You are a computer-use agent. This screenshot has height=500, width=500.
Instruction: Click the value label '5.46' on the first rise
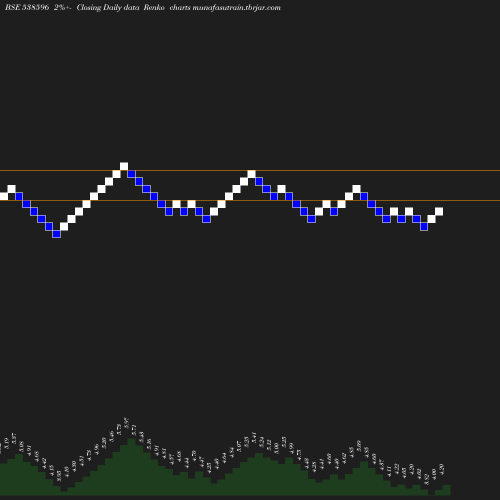pyautogui.click(x=111, y=436)
